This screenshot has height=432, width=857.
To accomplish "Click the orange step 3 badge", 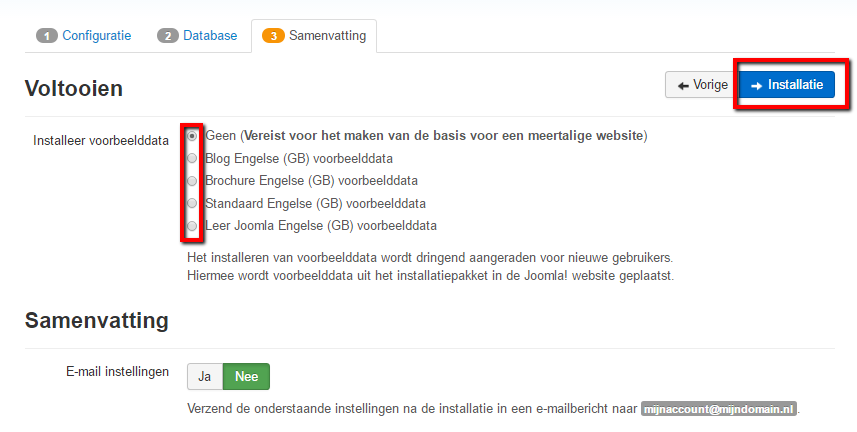I will pos(273,36).
